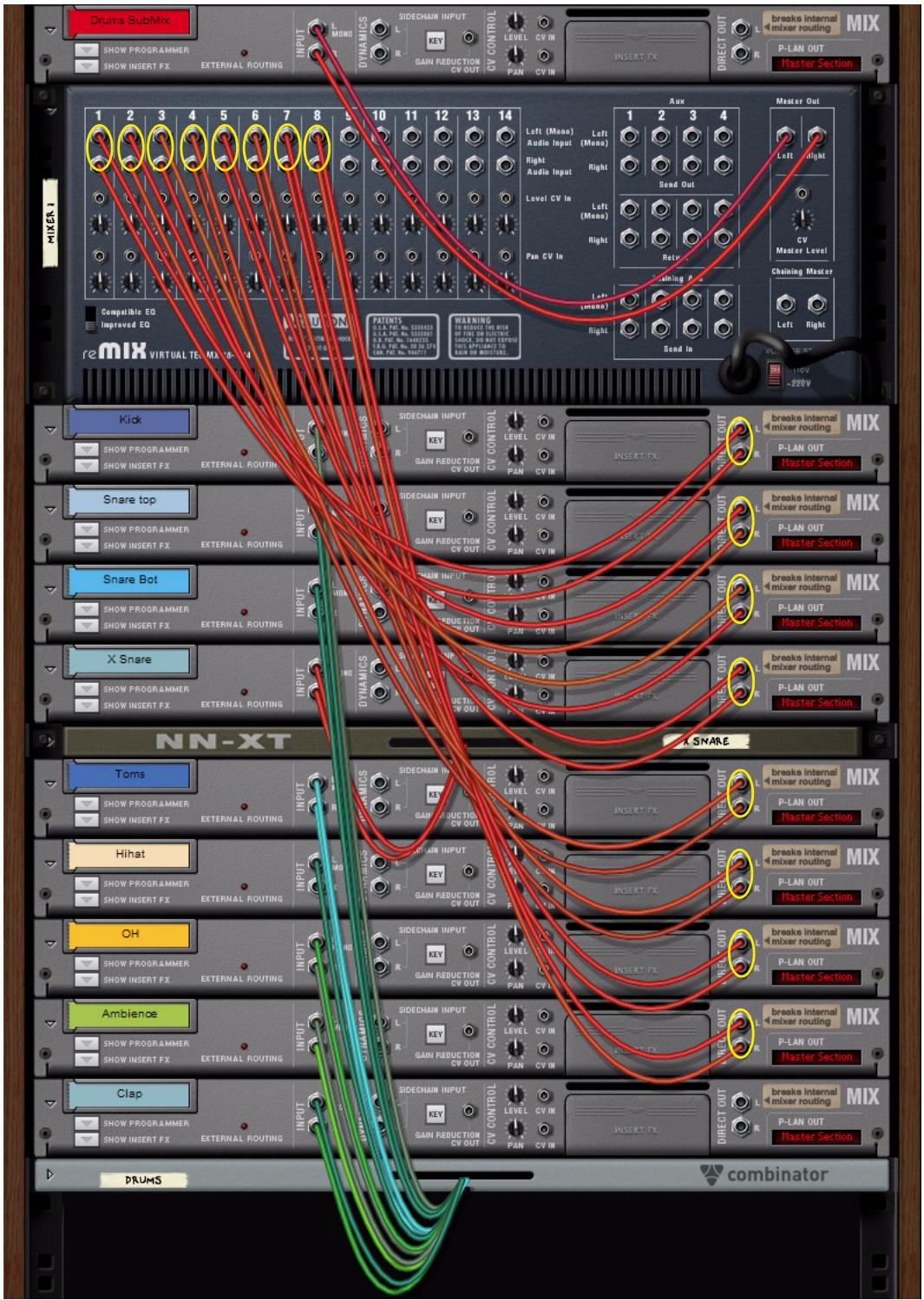This screenshot has width=924, height=1300.
Task: Click breaks internal mixer routing on Hihat
Action: point(801,857)
